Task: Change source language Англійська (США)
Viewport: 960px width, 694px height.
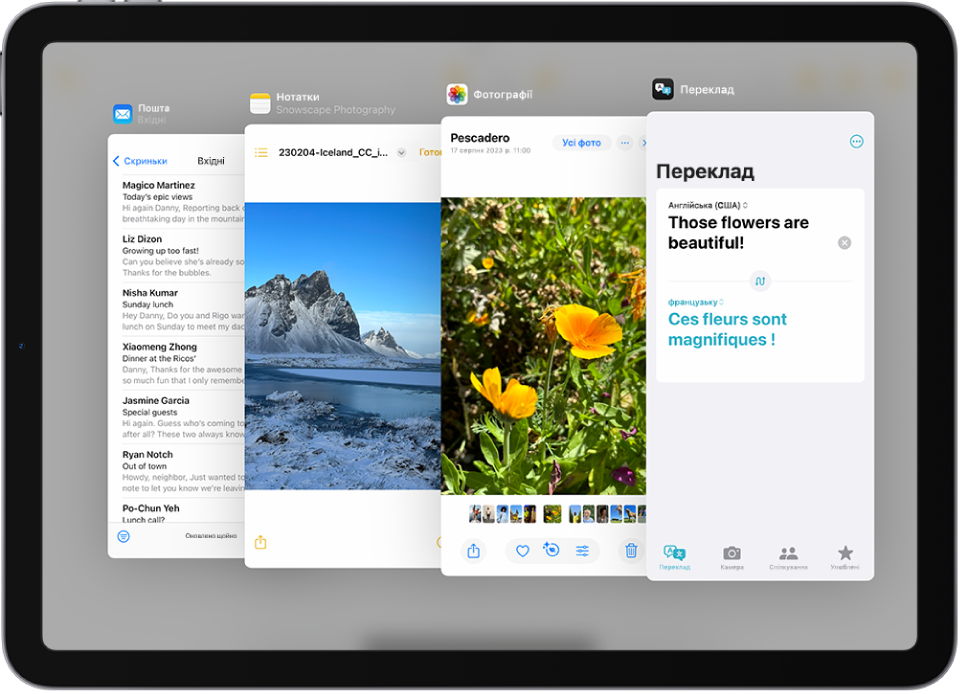Action: [x=708, y=205]
